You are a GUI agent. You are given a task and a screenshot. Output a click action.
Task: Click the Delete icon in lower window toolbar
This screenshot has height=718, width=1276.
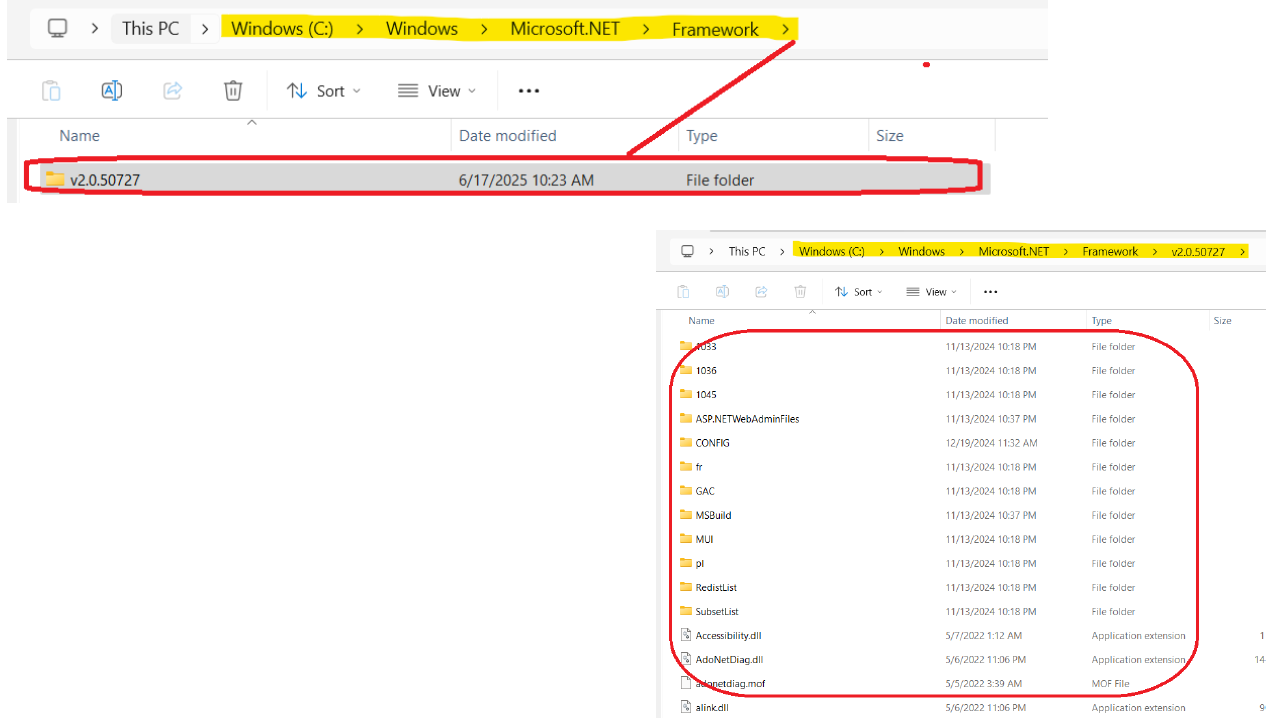coord(800,292)
